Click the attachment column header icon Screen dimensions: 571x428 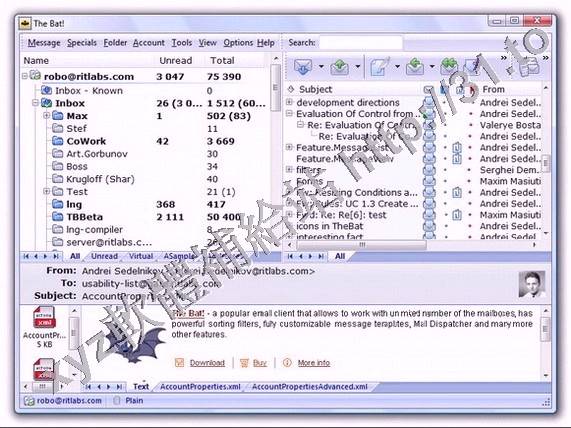point(459,89)
